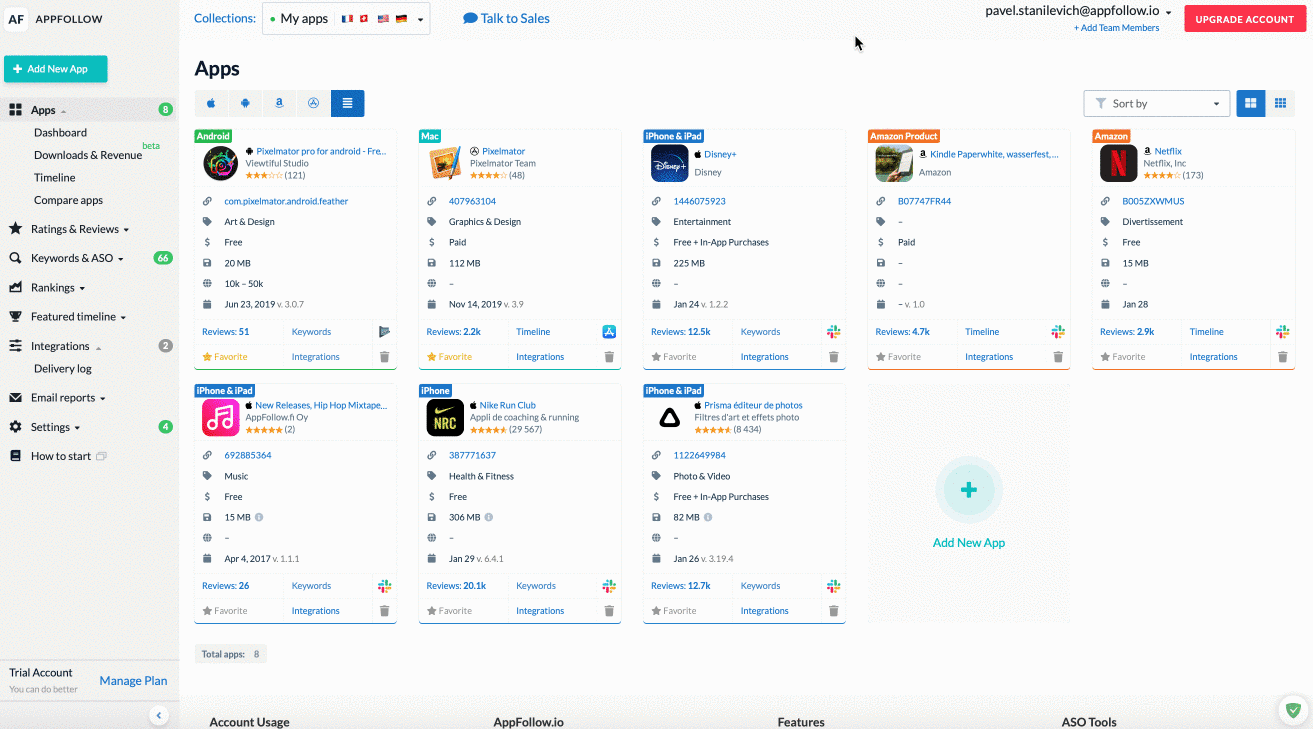Click Add Team Members link
This screenshot has height=729, width=1313.
click(x=1117, y=28)
